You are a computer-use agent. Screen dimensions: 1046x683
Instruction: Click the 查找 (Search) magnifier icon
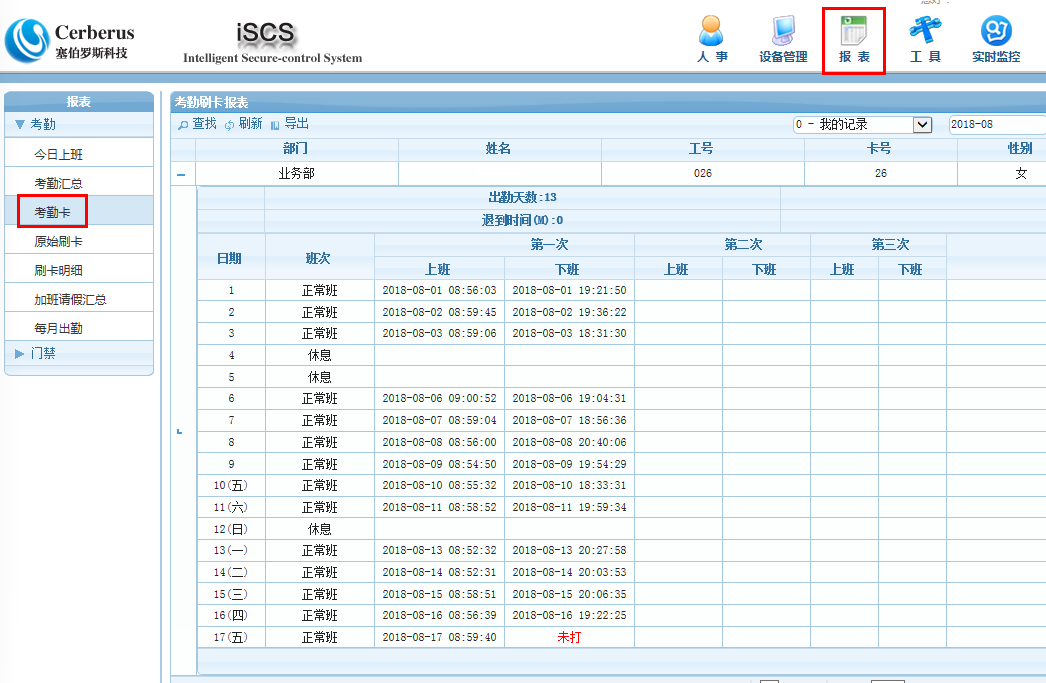[185, 124]
